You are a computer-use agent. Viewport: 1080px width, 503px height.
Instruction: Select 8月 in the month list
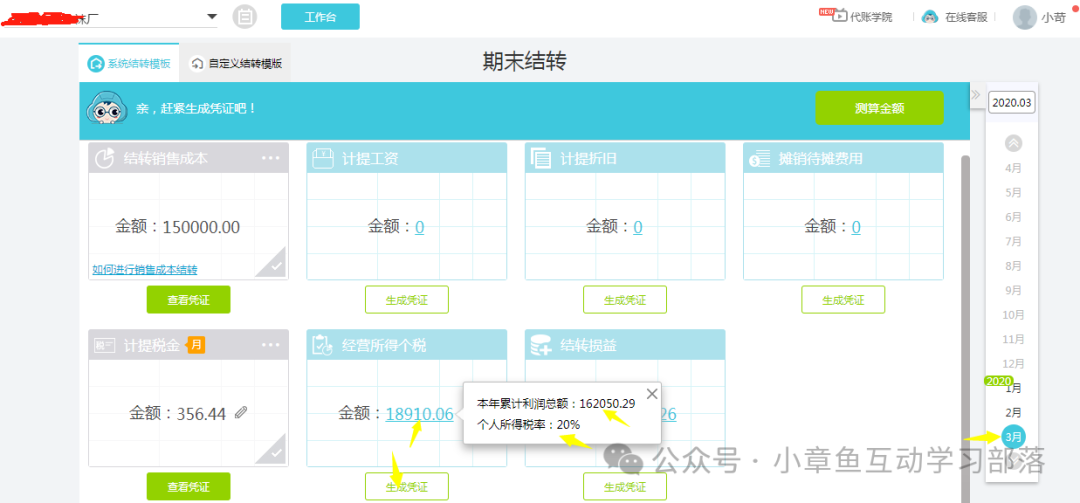coord(1013,266)
